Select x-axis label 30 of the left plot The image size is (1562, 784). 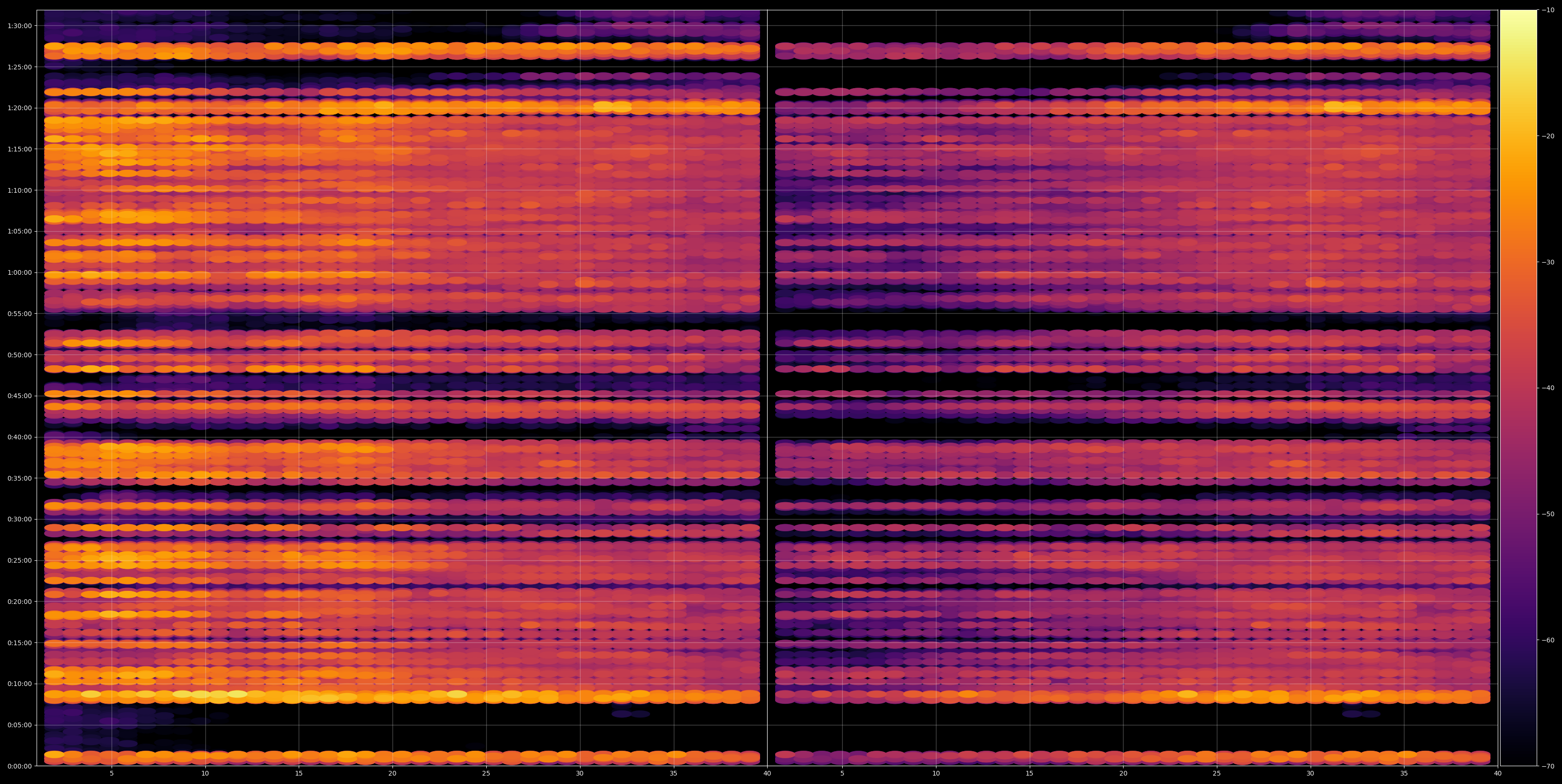[x=580, y=774]
